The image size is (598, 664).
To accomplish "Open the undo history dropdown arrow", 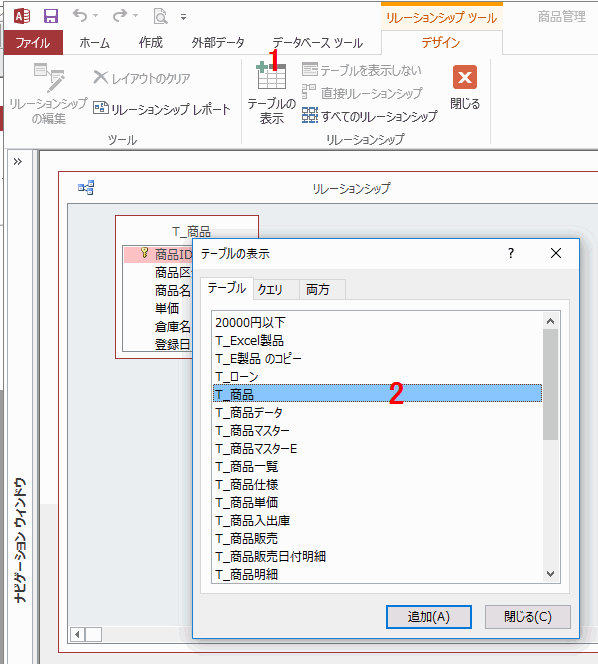I will [x=95, y=16].
